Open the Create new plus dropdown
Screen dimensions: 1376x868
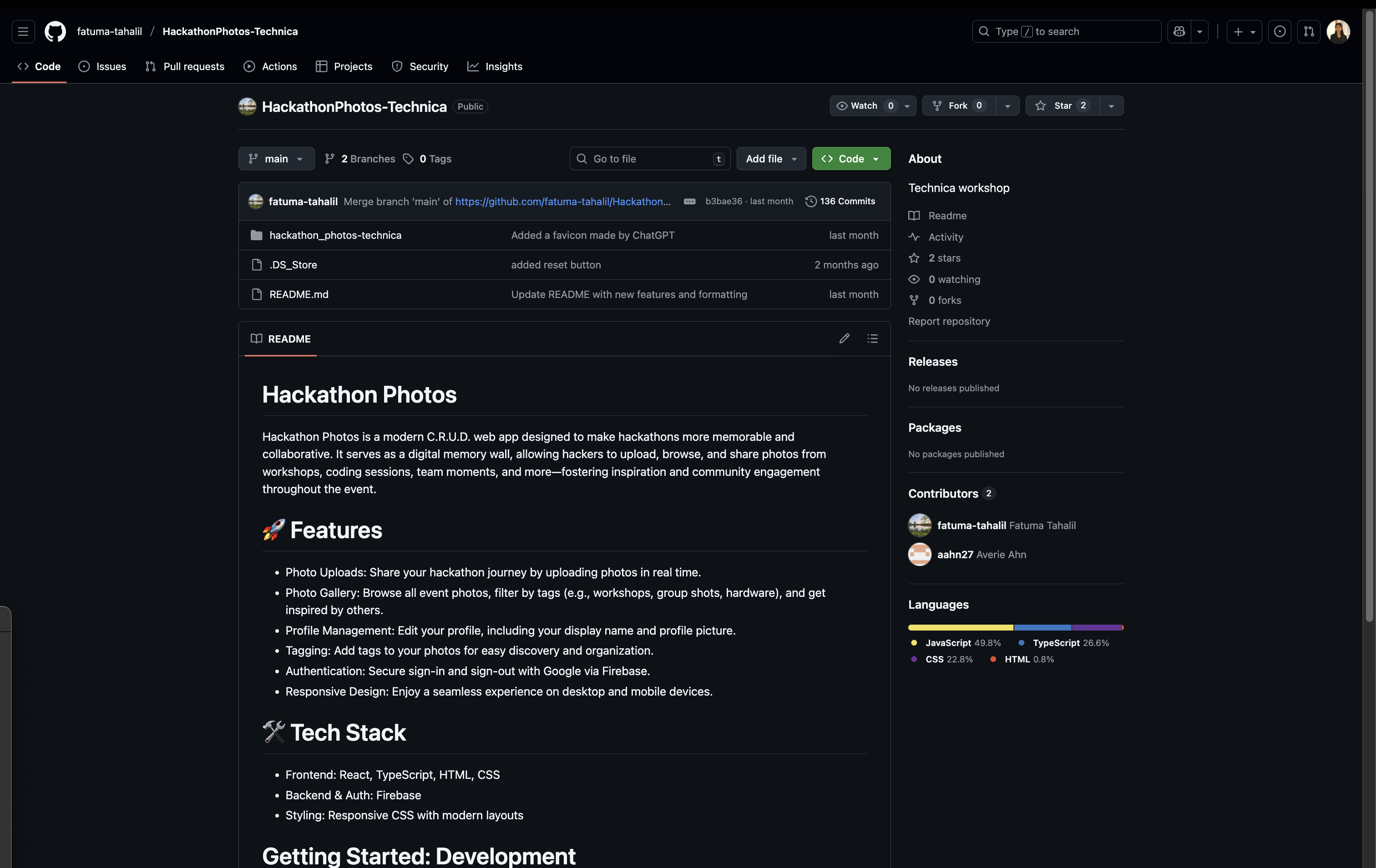(x=1244, y=31)
